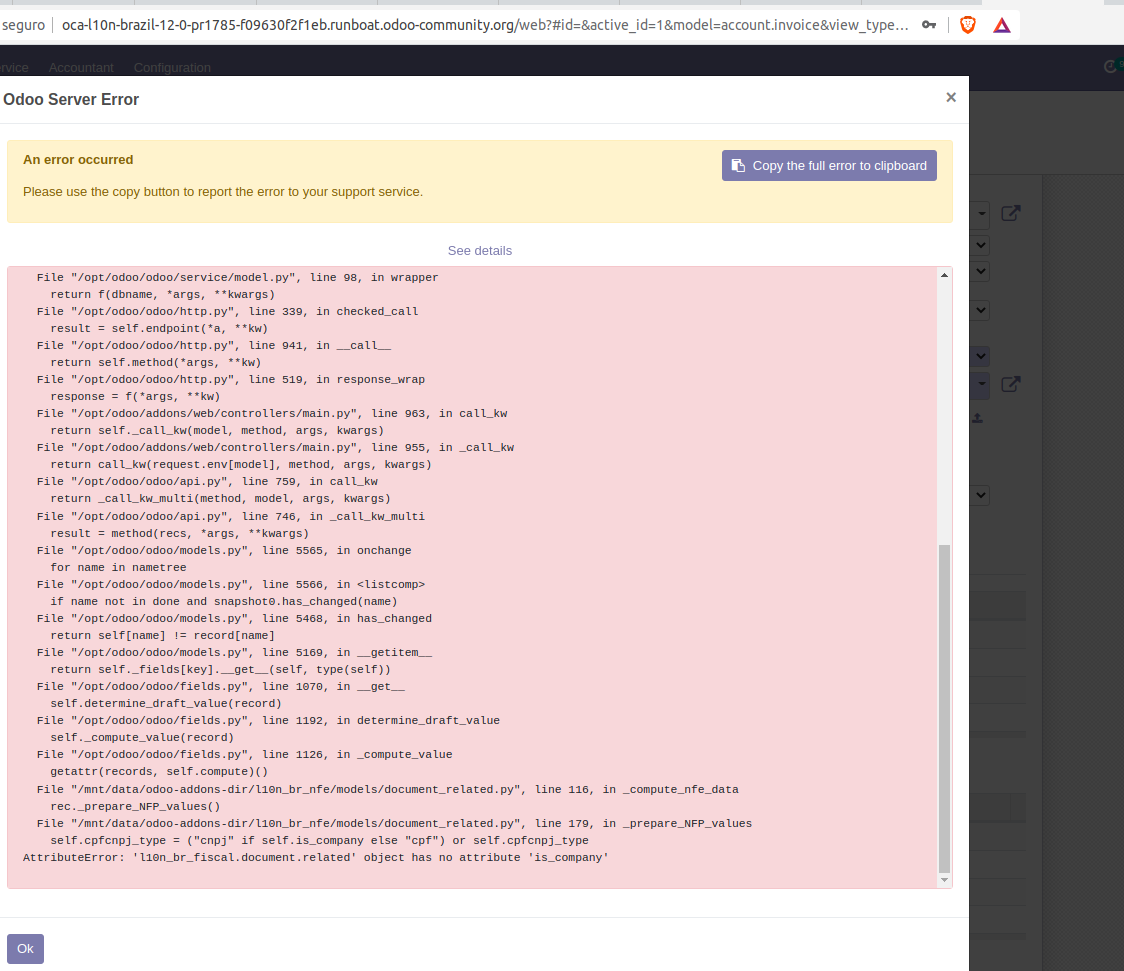The width and height of the screenshot is (1124, 971).
Task: Click the clock activity icon in navbar
Action: click(1110, 67)
